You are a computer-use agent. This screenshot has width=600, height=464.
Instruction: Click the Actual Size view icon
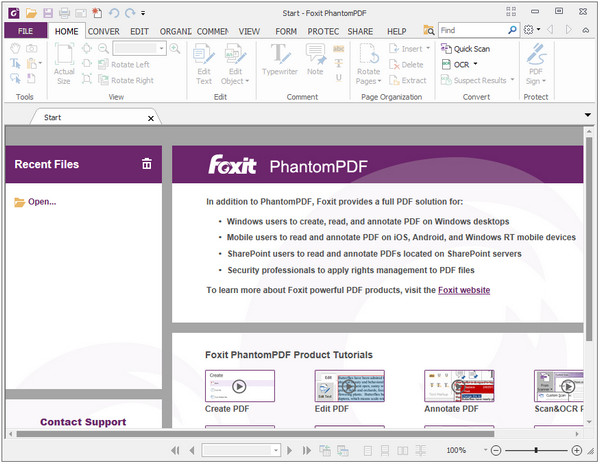coord(64,62)
